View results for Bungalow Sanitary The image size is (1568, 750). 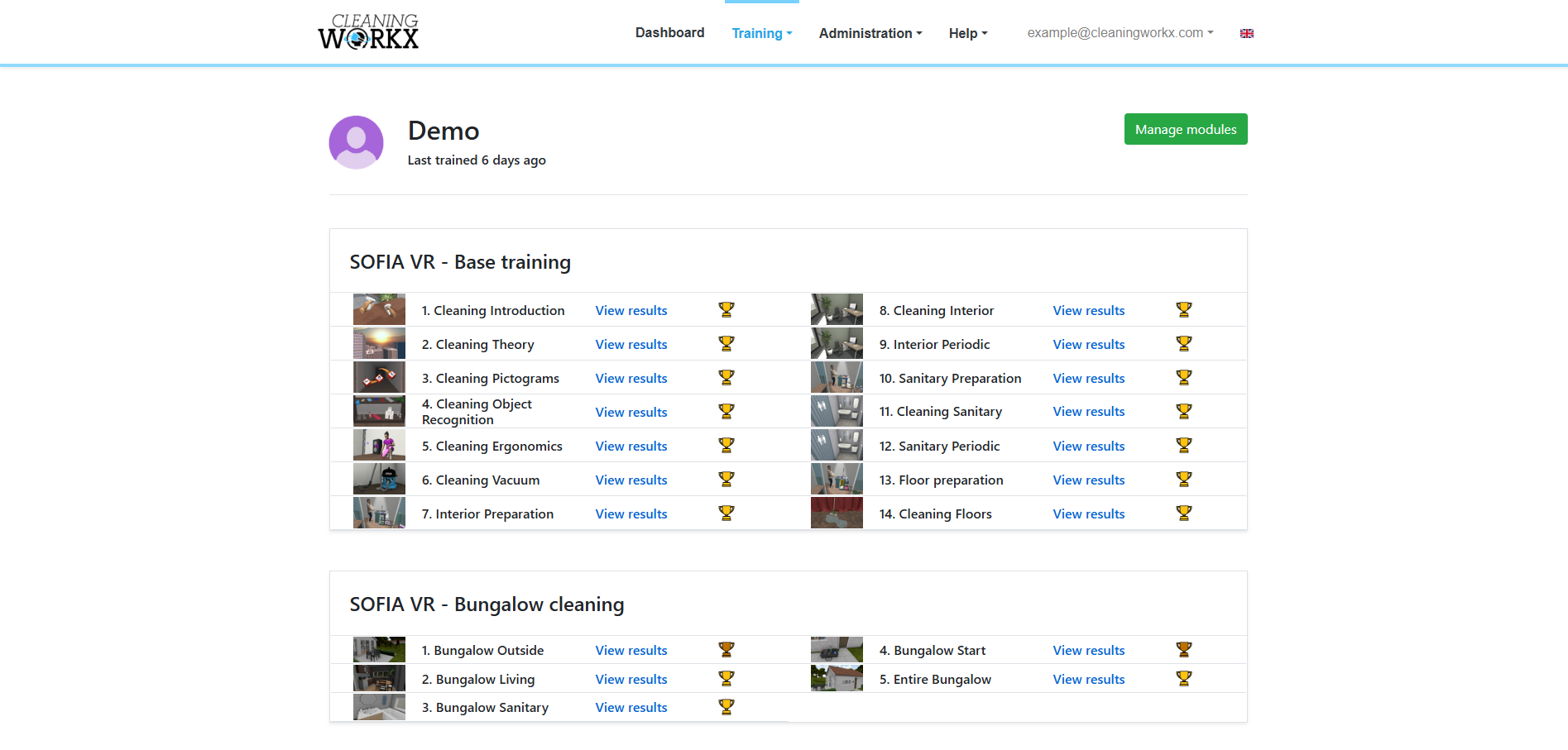coord(631,707)
